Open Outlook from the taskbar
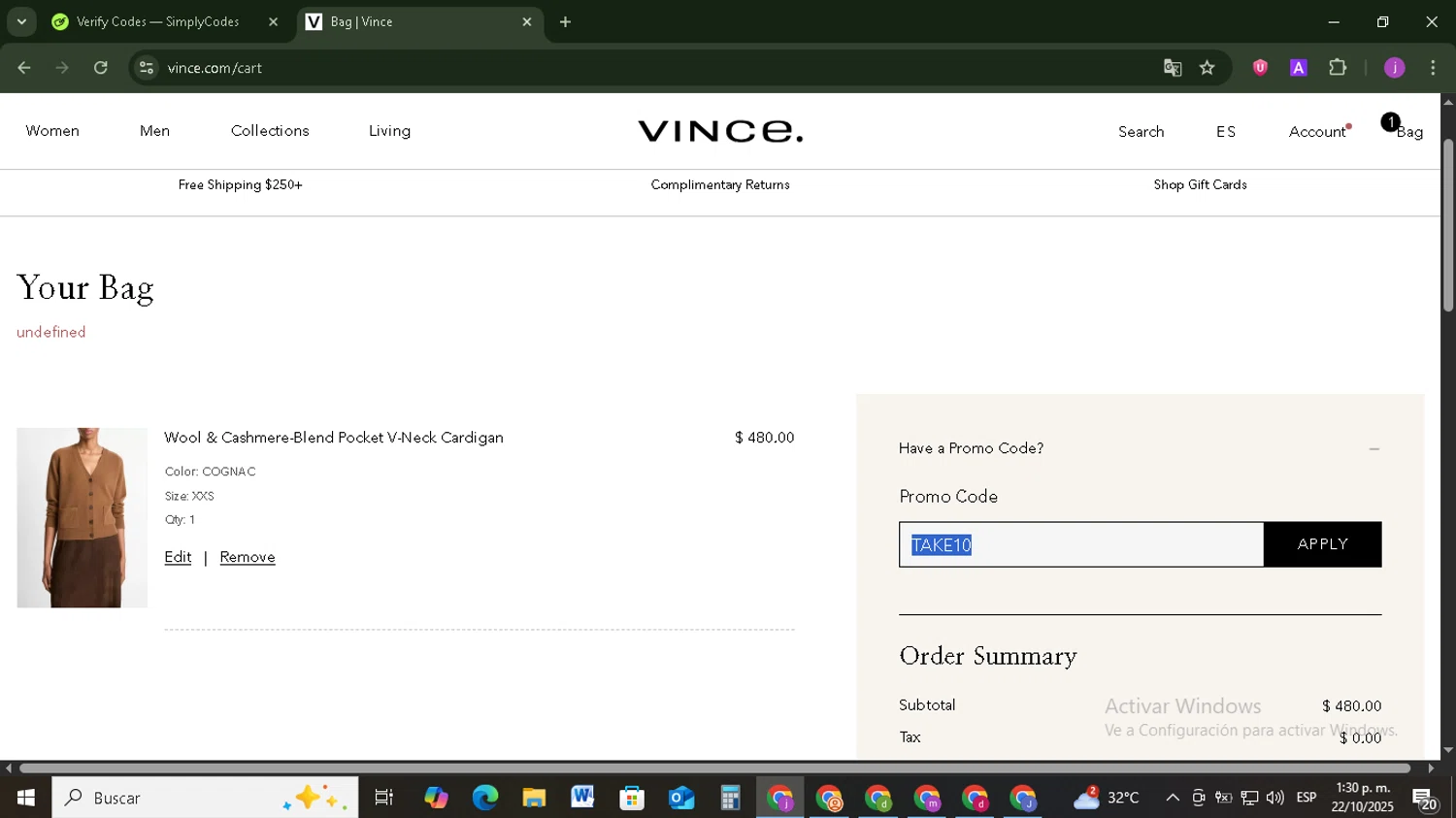This screenshot has width=1456, height=818. (681, 798)
